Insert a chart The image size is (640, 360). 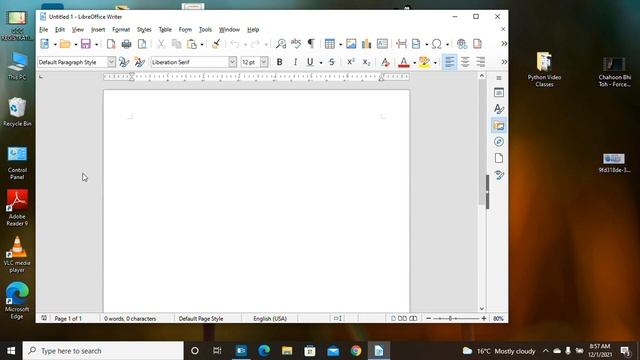click(x=367, y=44)
